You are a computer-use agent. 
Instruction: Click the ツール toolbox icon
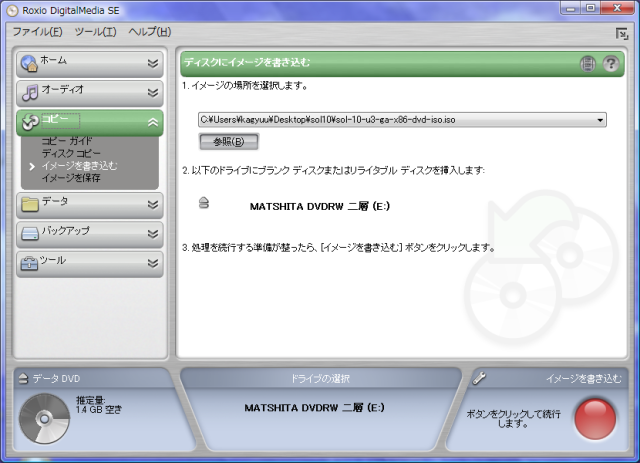coord(30,262)
